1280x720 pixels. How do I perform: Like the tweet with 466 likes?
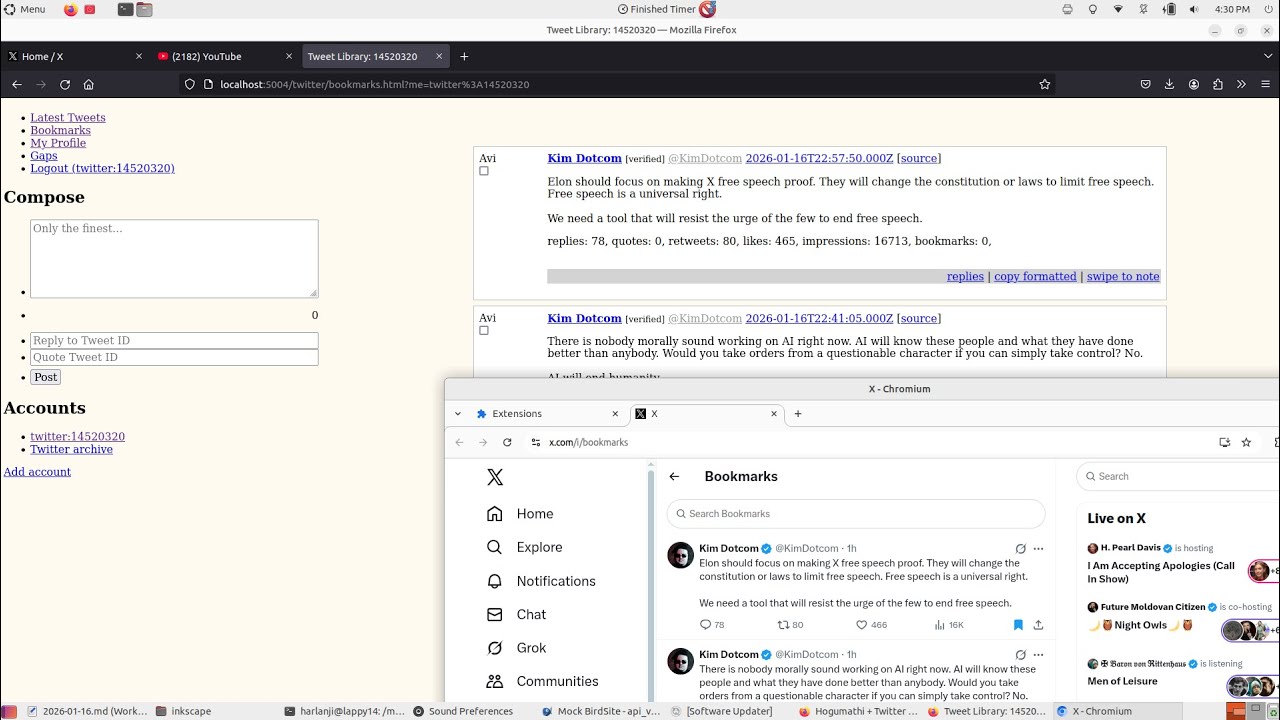[861, 625]
